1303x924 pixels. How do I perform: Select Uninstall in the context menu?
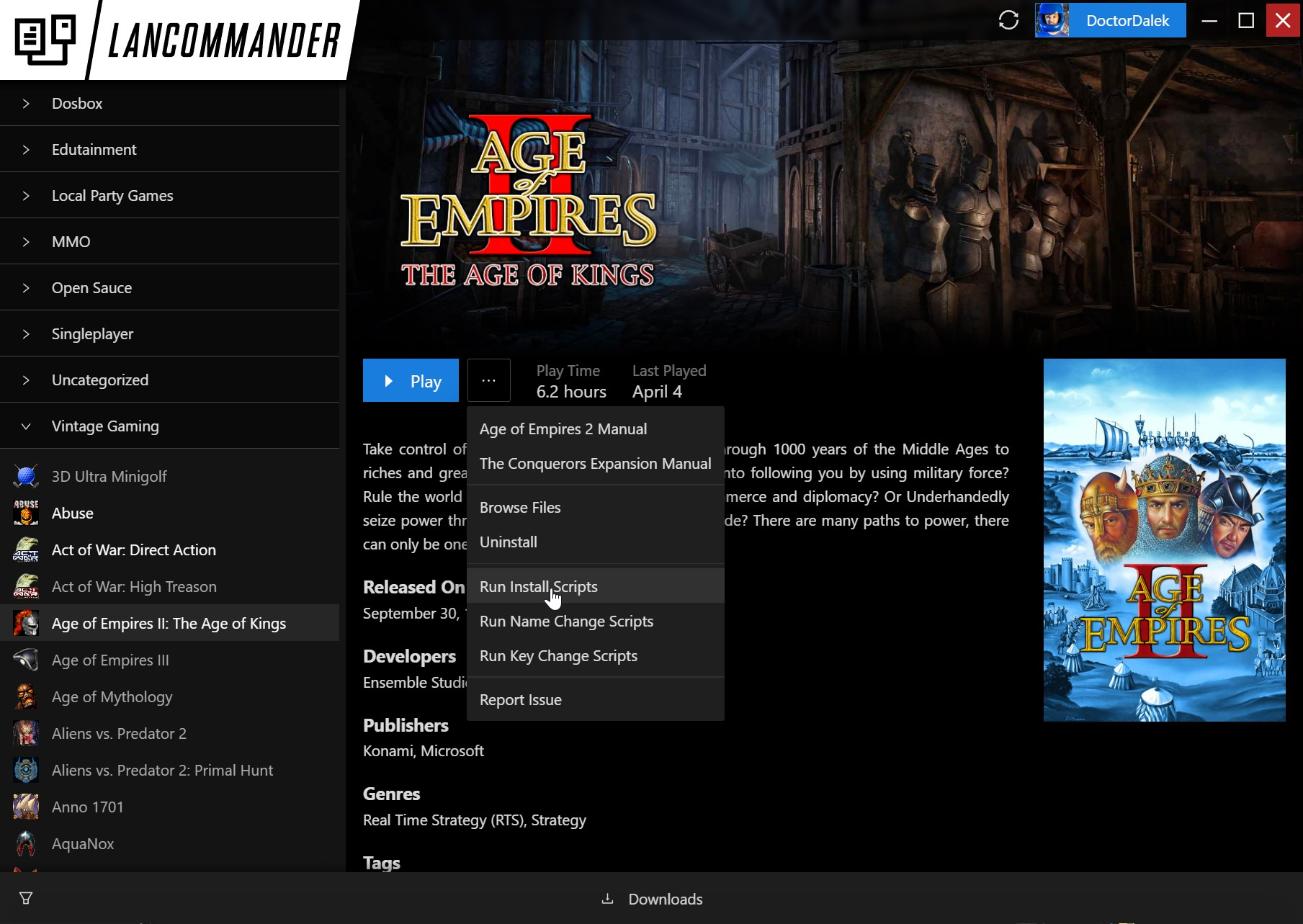click(x=508, y=542)
